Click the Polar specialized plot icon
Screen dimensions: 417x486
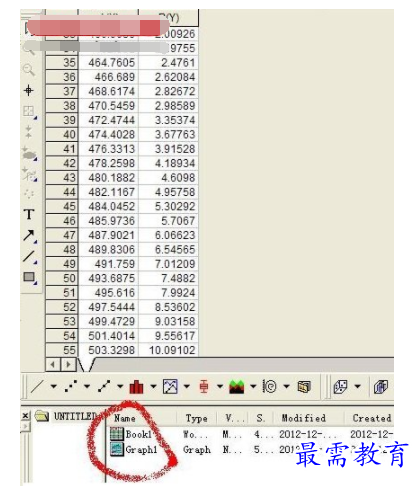(x=269, y=387)
